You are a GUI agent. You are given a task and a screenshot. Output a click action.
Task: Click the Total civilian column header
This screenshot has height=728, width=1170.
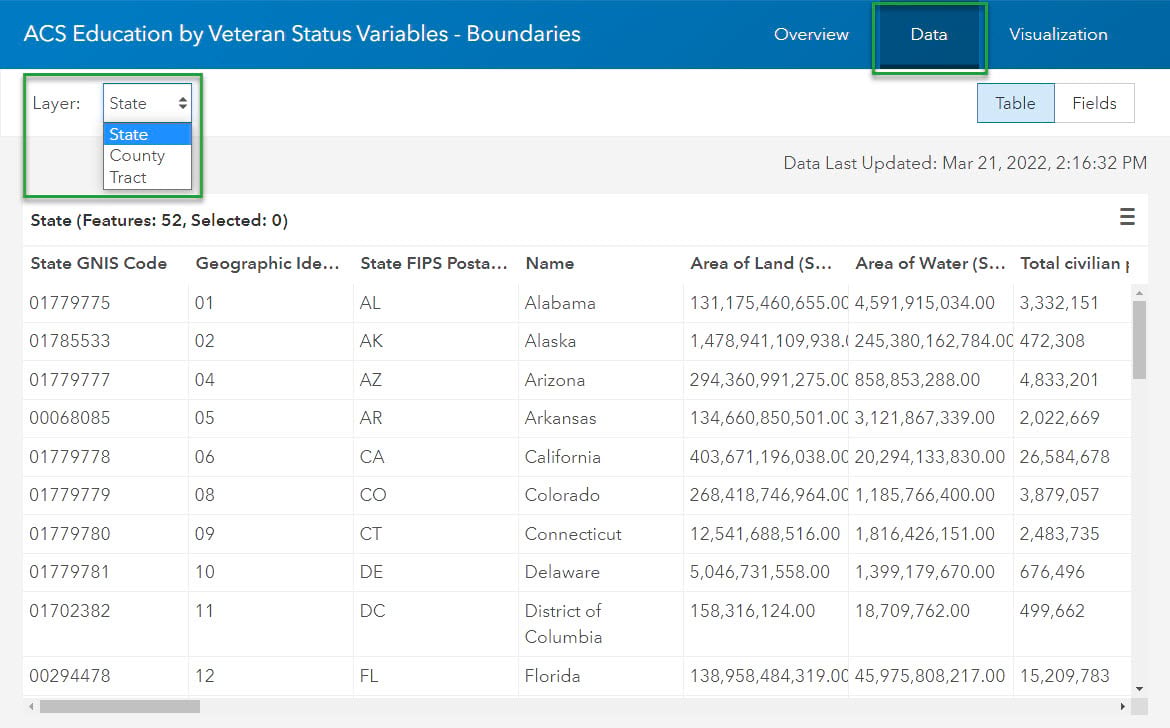[x=1074, y=263]
